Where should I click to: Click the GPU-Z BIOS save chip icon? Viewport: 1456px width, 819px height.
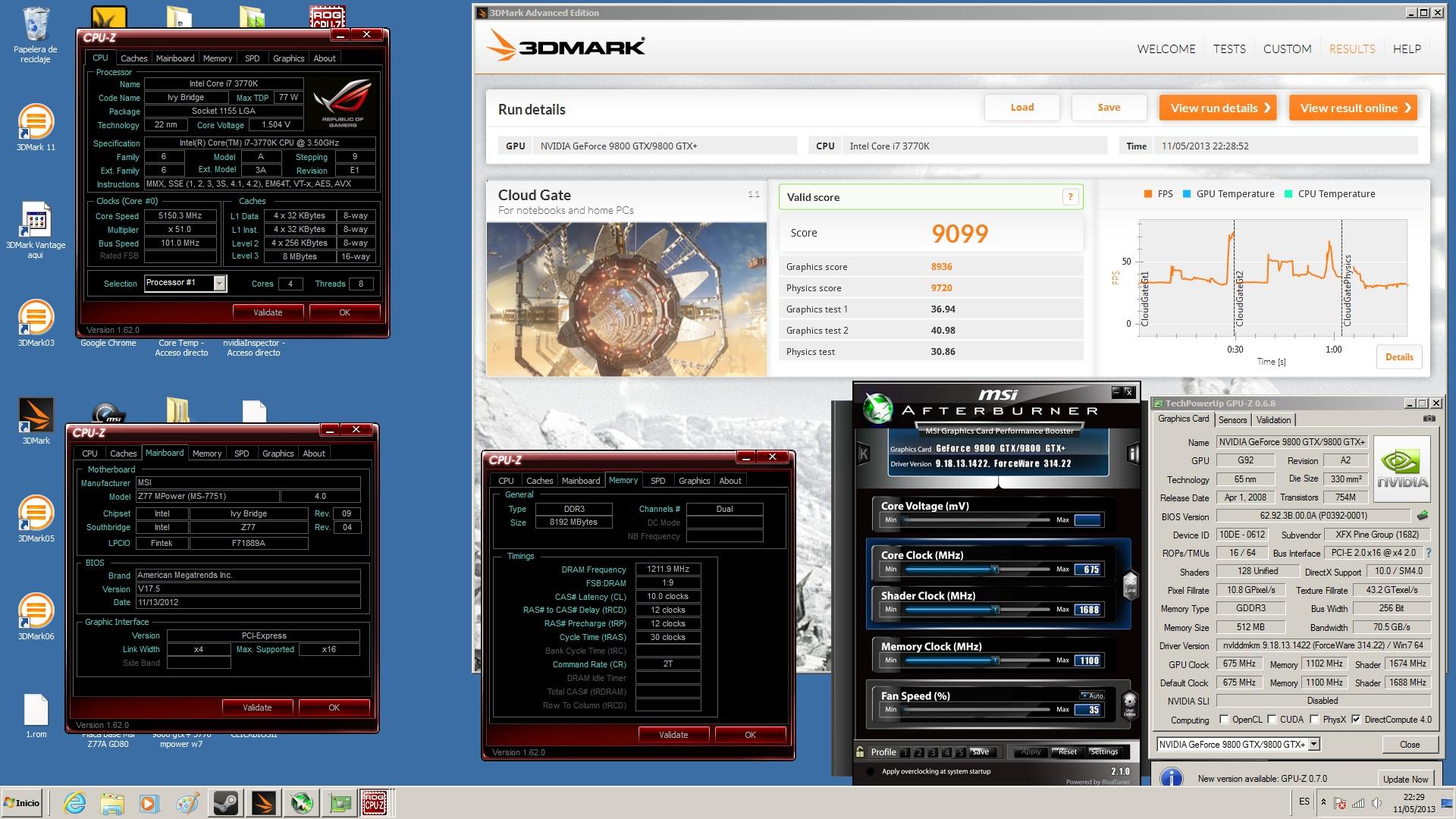tap(1423, 516)
